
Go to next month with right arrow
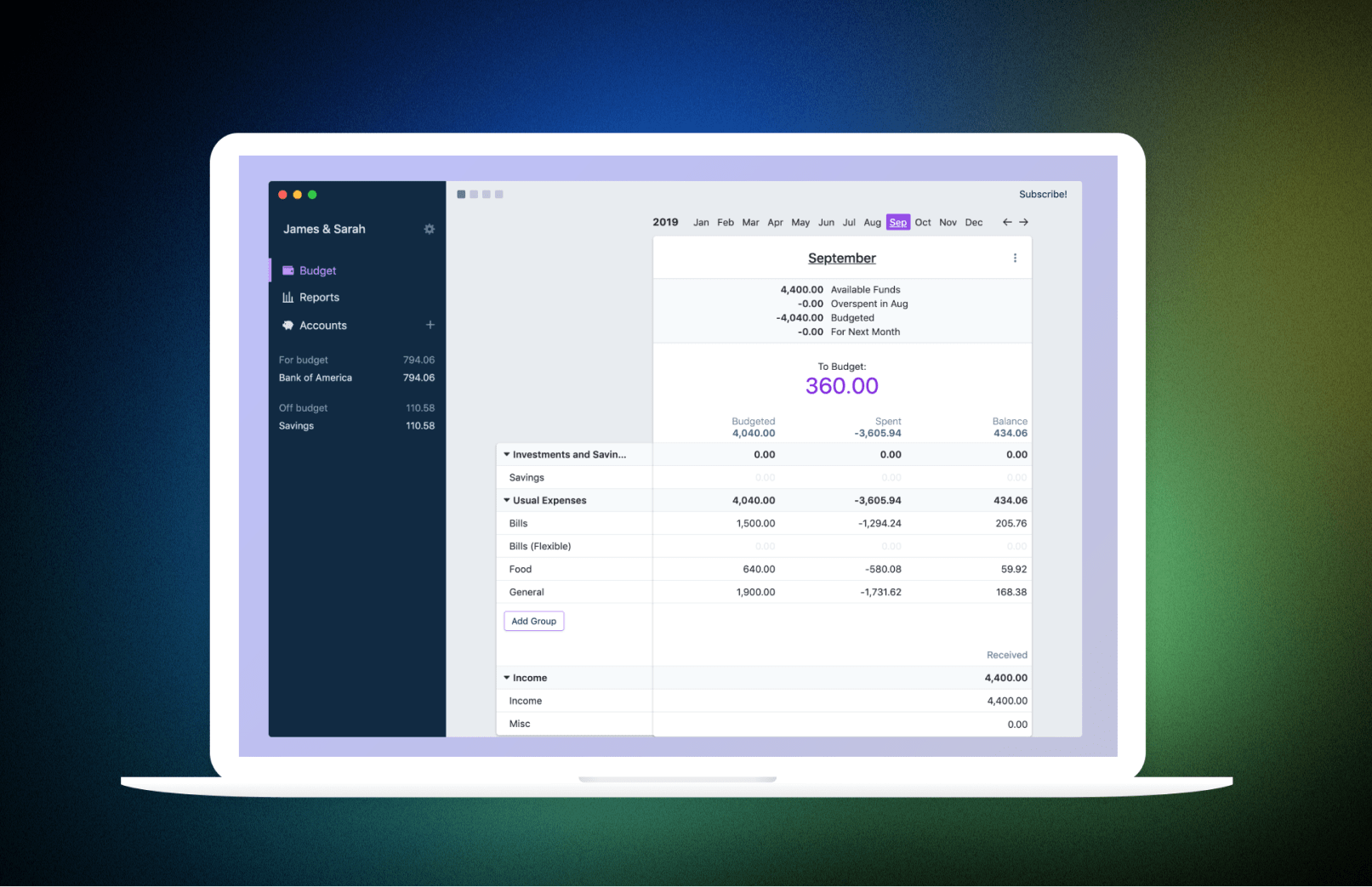[x=1024, y=222]
